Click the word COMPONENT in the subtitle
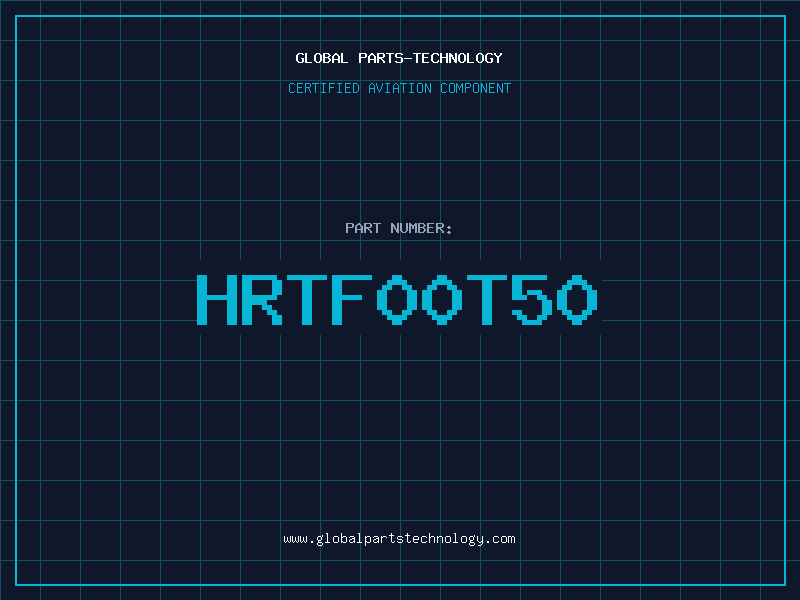The height and width of the screenshot is (600, 800). (x=476, y=88)
